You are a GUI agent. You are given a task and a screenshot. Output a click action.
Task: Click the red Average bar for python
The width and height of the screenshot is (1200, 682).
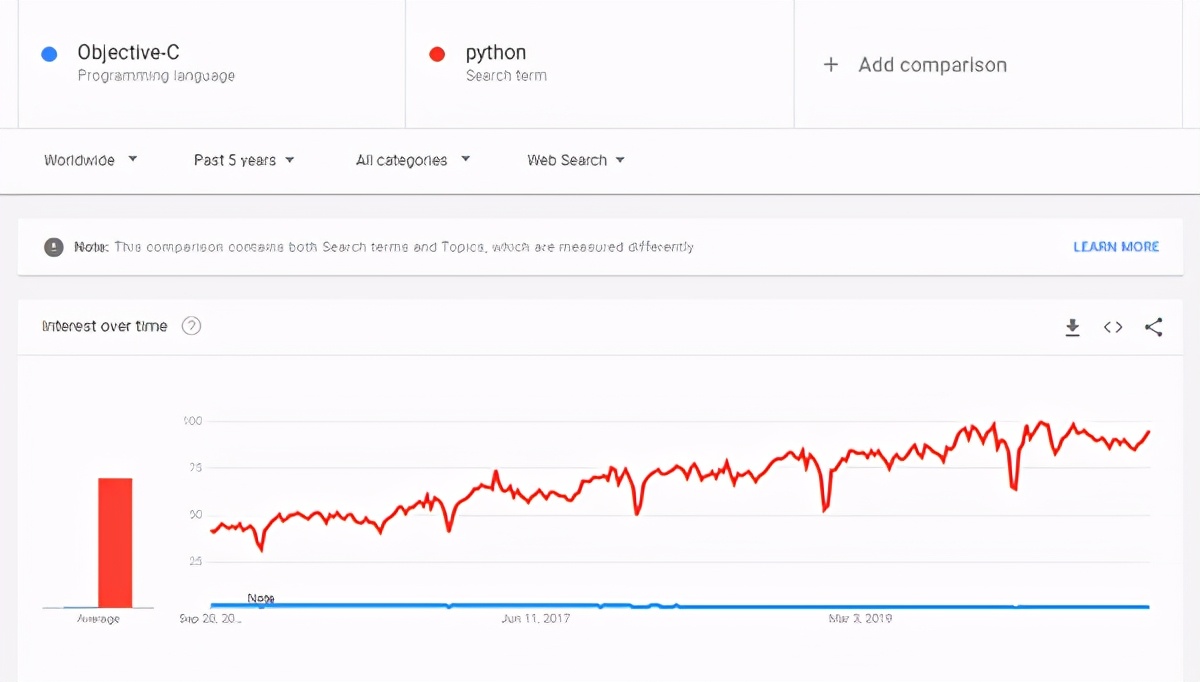coord(115,543)
